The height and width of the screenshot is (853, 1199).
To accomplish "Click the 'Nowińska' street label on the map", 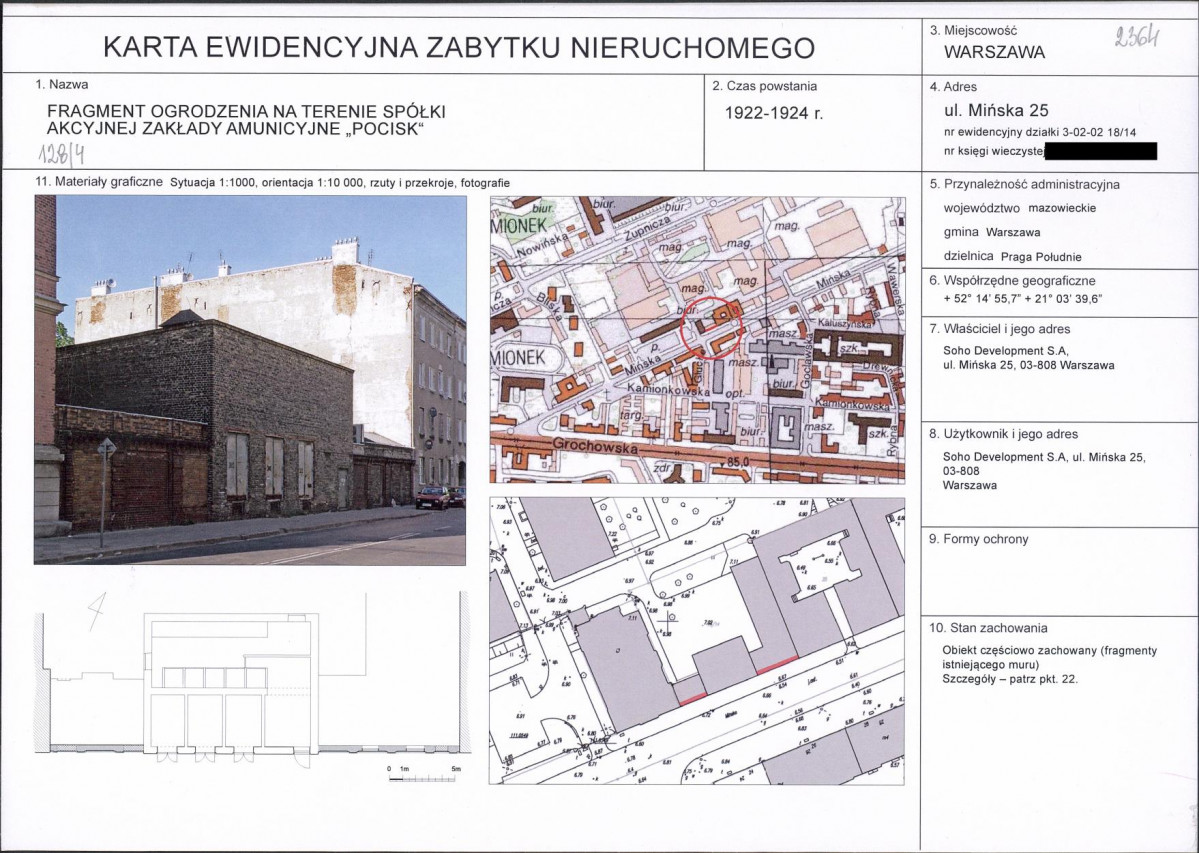I will (541, 244).
